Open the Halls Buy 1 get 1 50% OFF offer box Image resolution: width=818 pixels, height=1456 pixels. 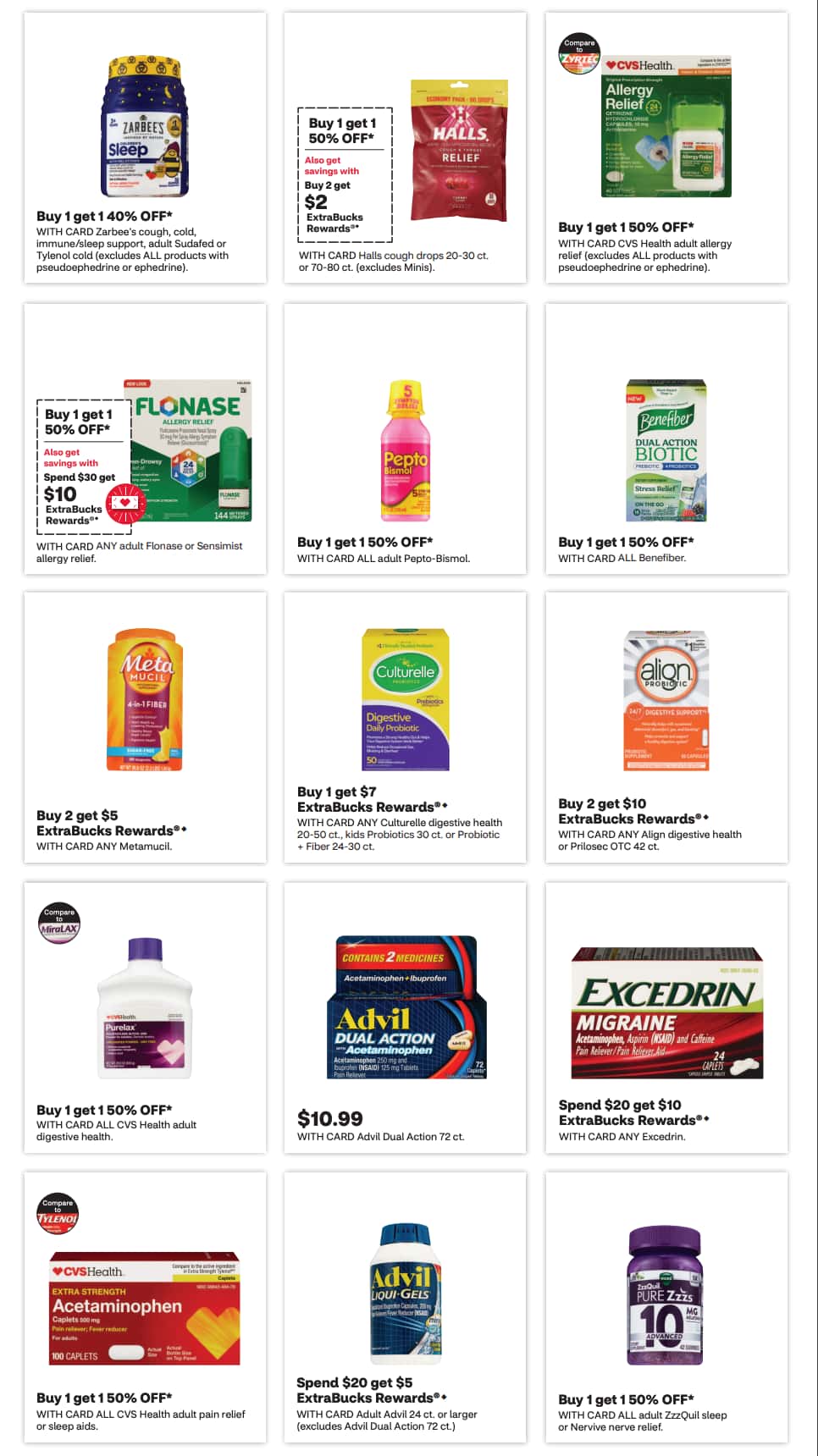345,174
